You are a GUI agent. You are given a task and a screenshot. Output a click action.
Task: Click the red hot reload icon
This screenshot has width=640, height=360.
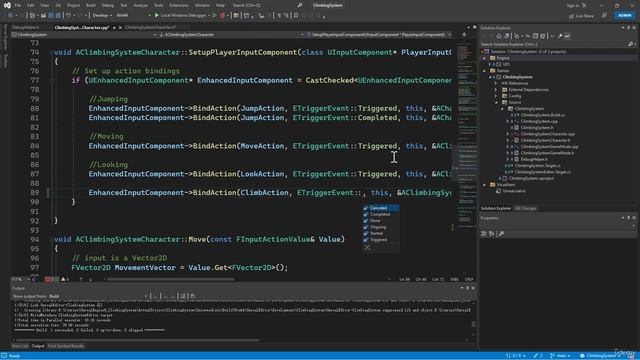[222, 16]
